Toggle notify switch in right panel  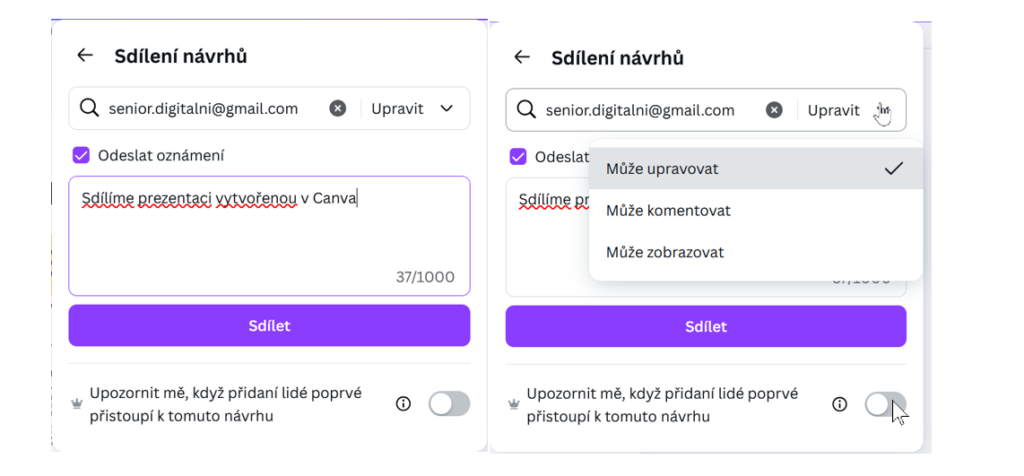[885, 404]
